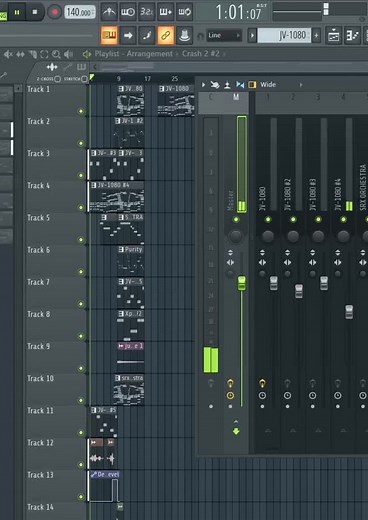Viewport: 368px width, 520px height.
Task: Pause playback with the transport pause button
Action: pyautogui.click(x=16, y=12)
